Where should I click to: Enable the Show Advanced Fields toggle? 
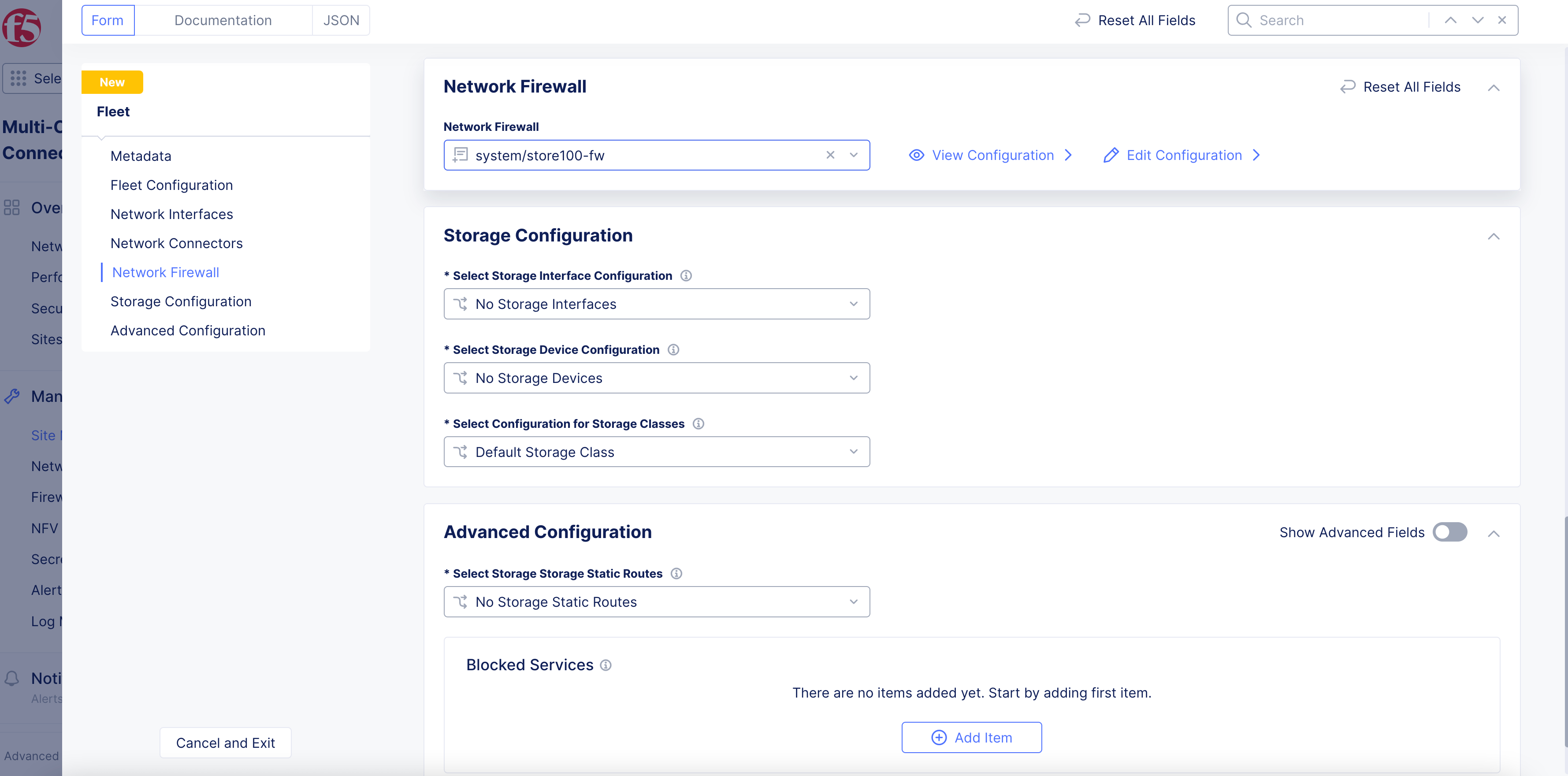click(1449, 532)
